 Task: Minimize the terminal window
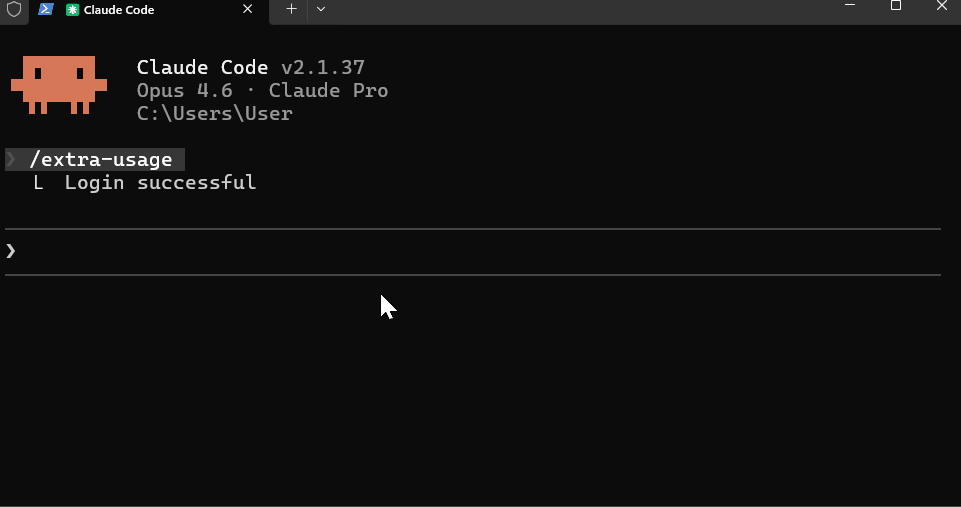849,6
